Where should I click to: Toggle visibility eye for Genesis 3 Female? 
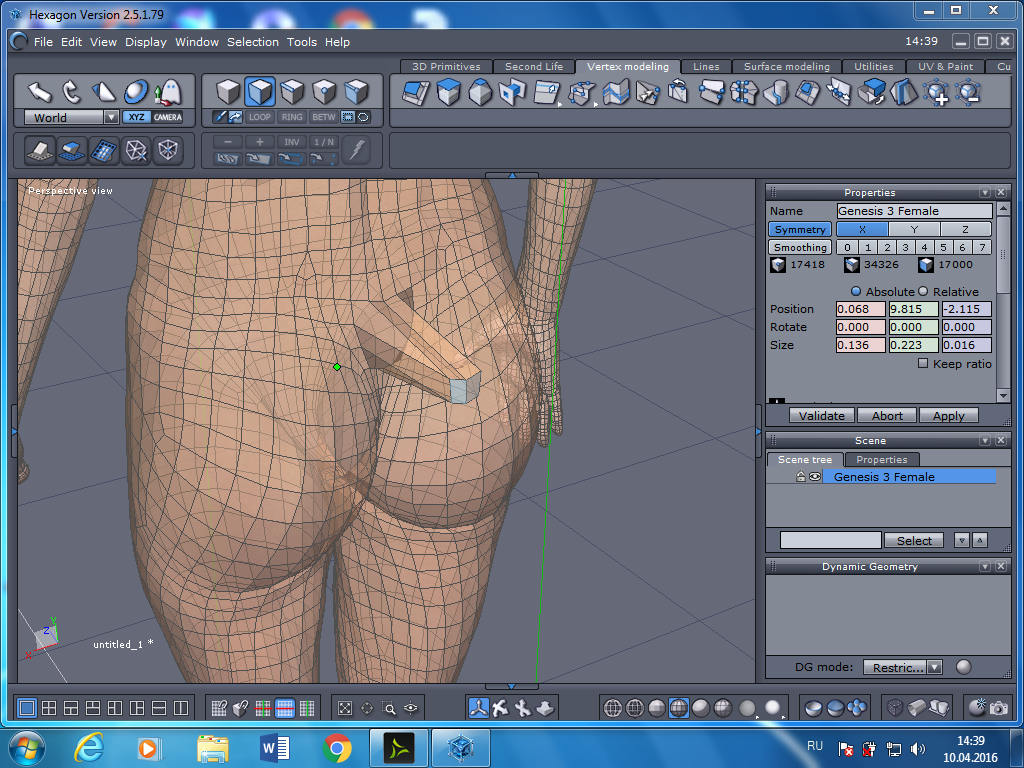click(815, 477)
